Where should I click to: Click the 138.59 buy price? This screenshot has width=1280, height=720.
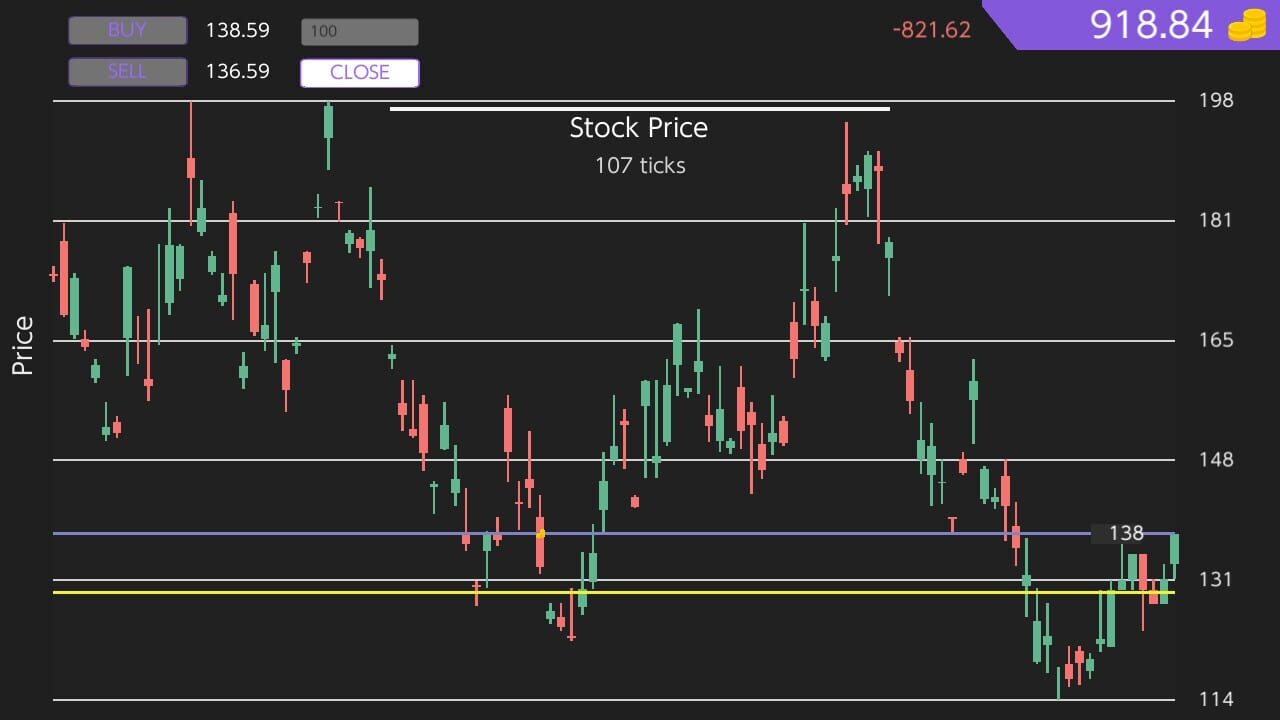(237, 30)
